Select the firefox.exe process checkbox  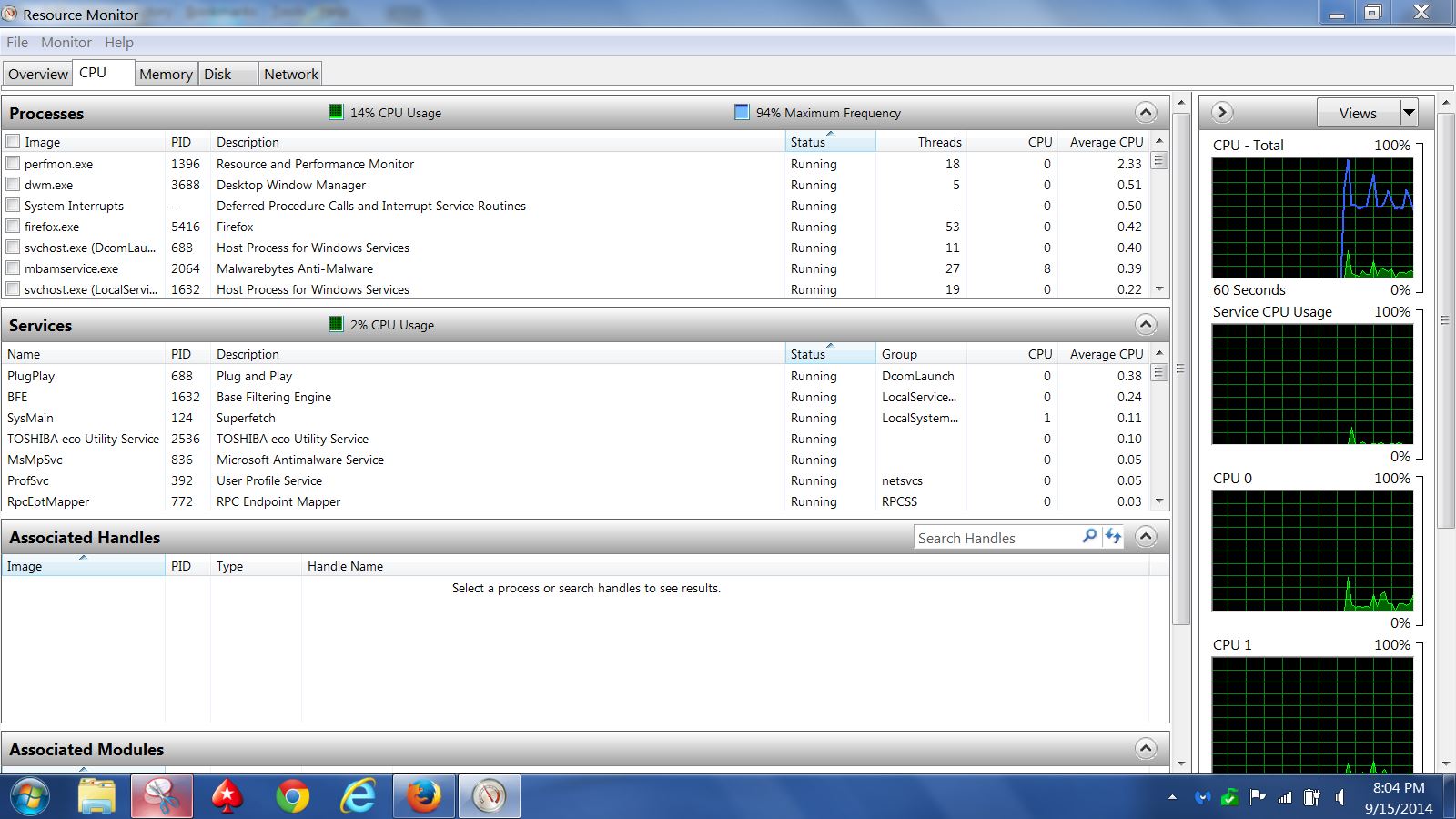(13, 226)
